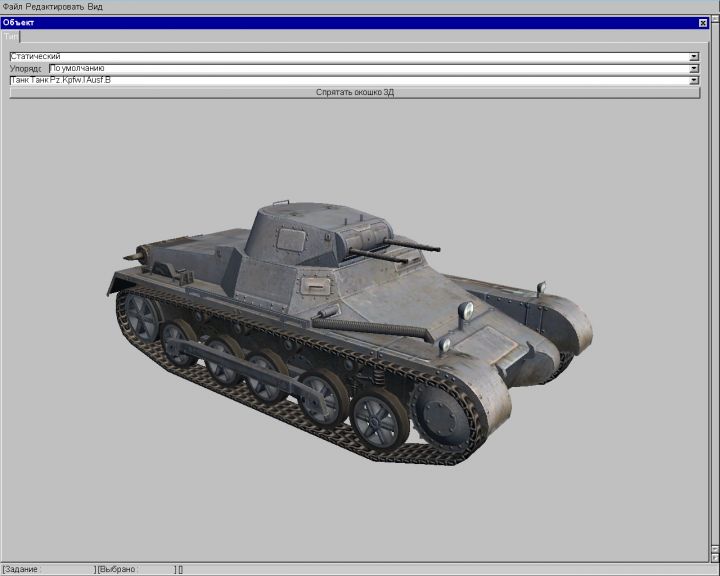Switch to the Тип tab
The width and height of the screenshot is (720, 576).
[11, 36]
